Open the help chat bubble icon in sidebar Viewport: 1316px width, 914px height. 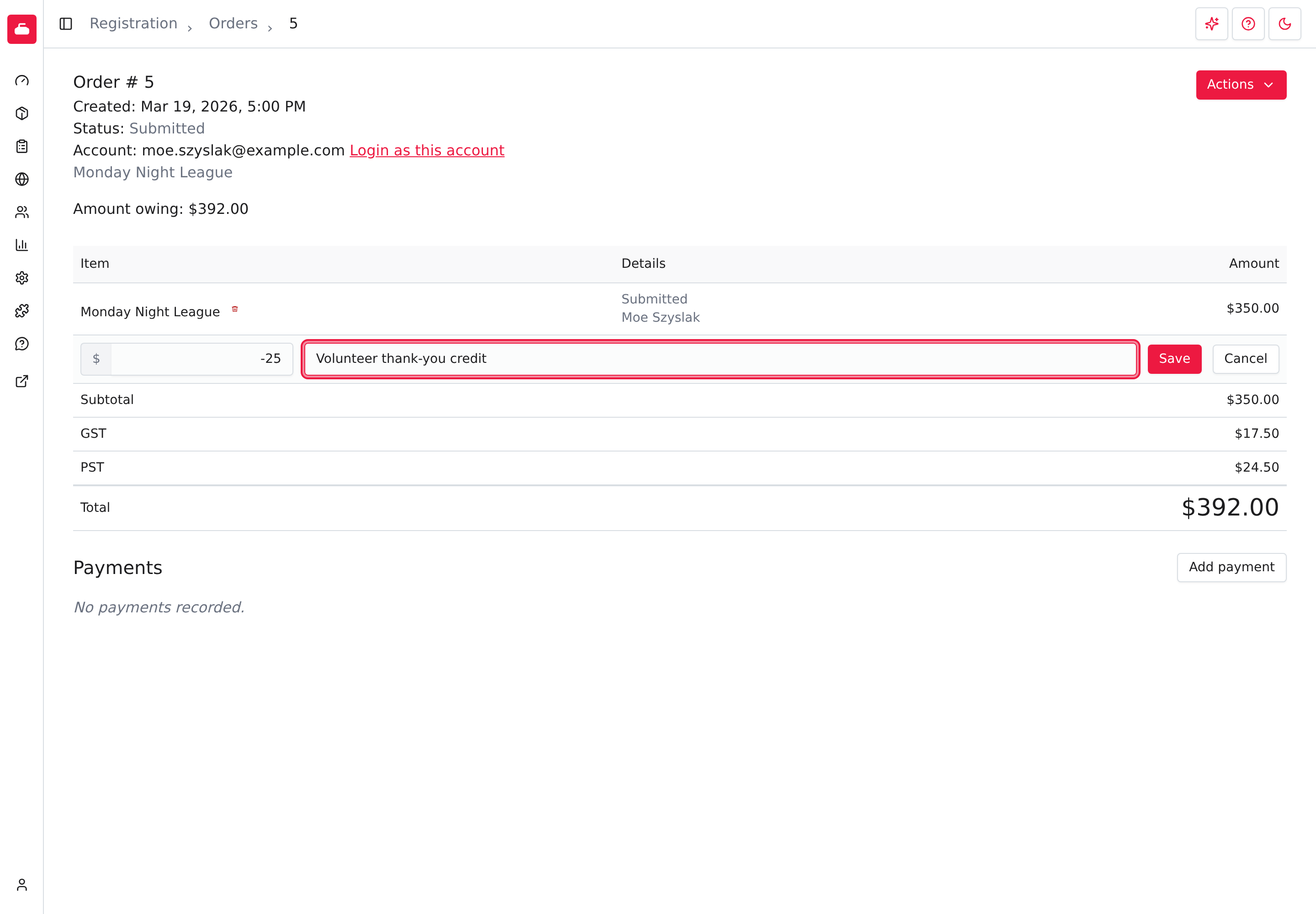(22, 344)
